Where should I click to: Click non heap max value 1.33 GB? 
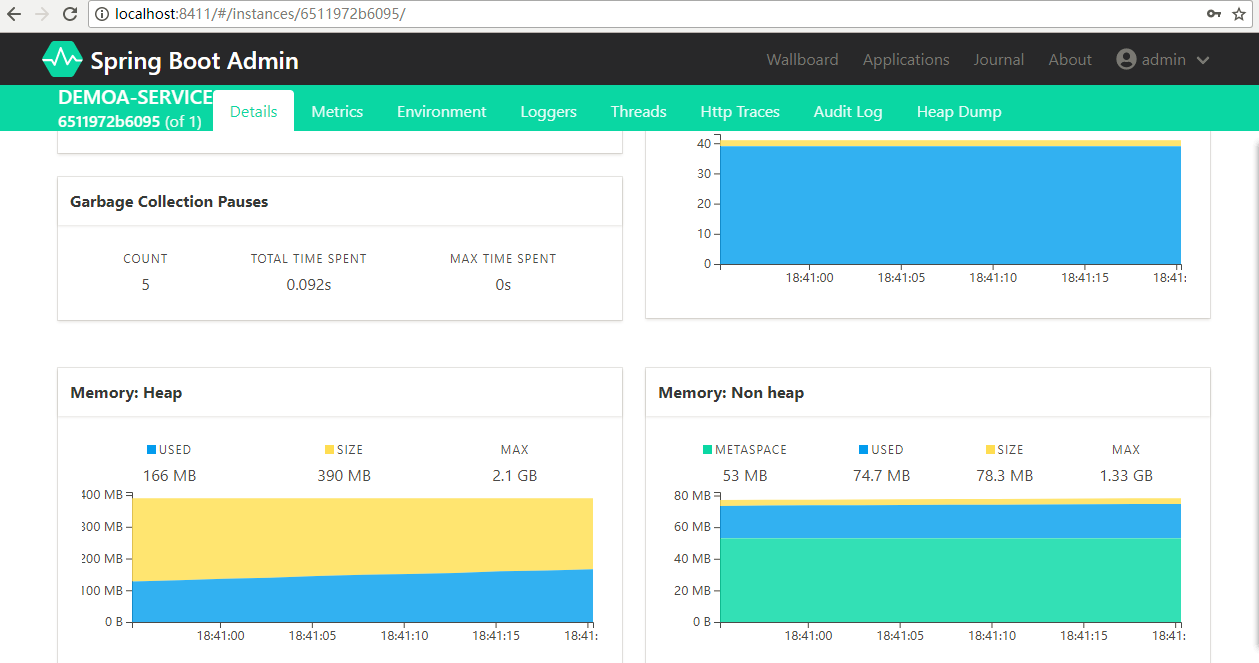[x=1126, y=476]
